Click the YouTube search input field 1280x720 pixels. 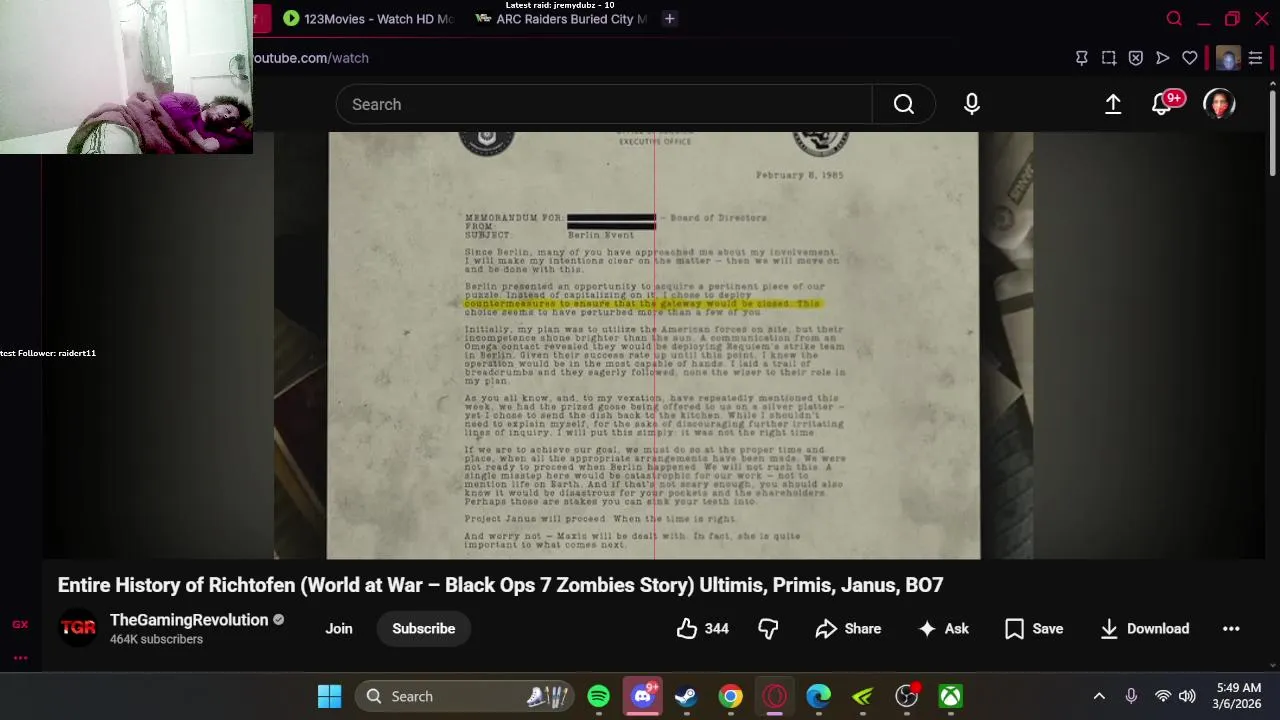click(604, 104)
